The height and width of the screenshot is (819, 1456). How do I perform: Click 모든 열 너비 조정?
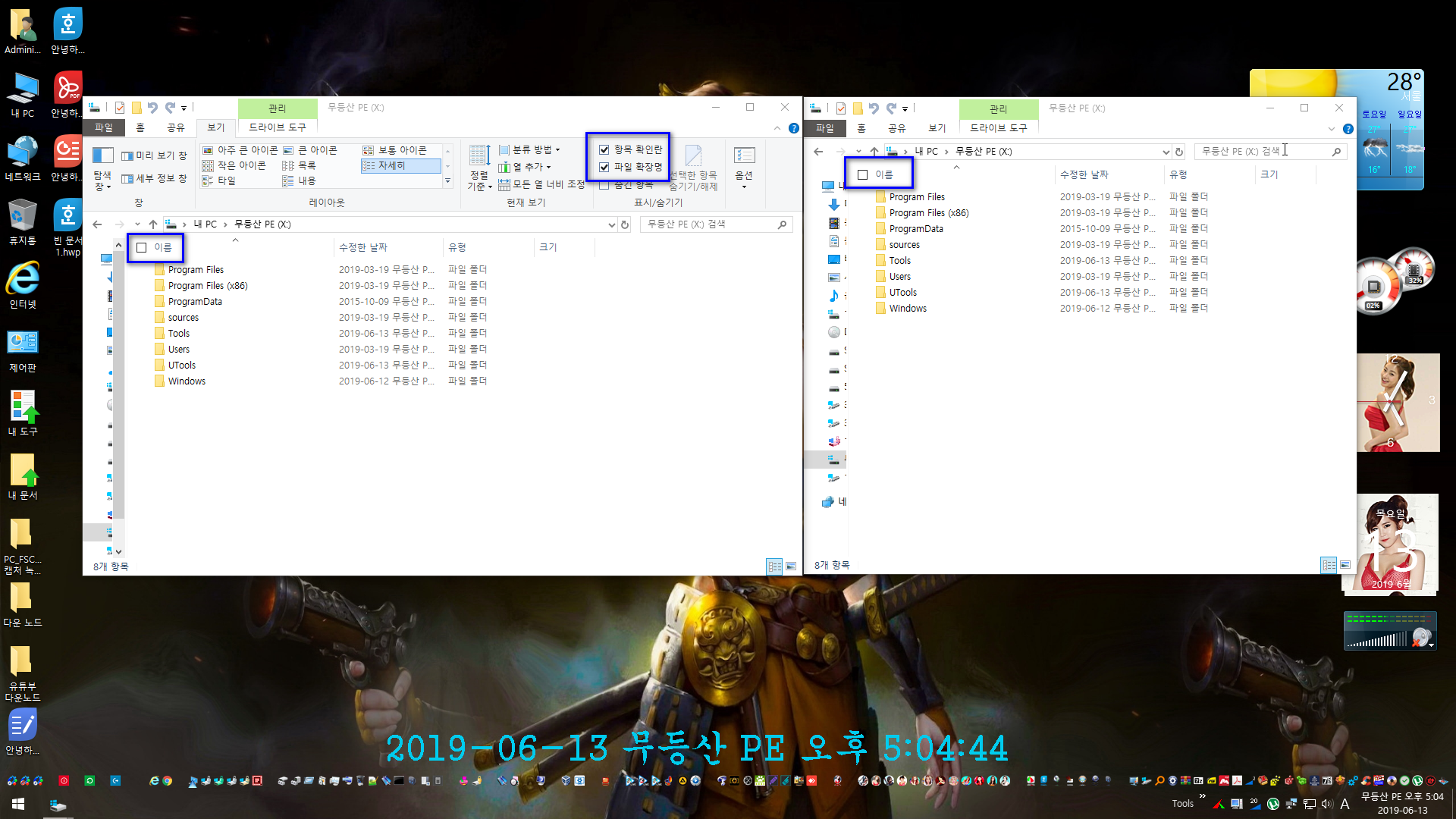point(541,184)
